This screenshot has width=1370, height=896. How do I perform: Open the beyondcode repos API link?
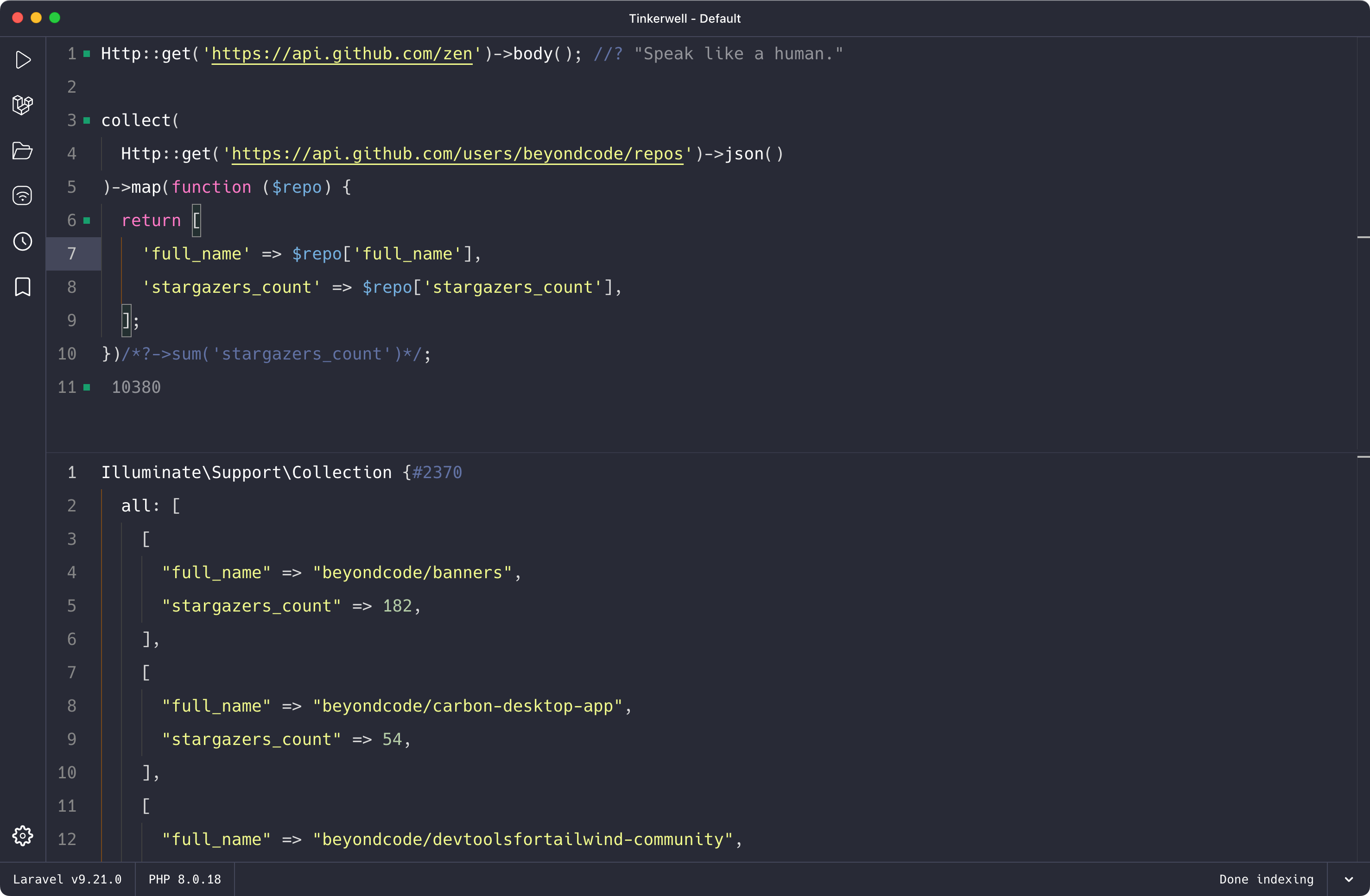(x=457, y=154)
